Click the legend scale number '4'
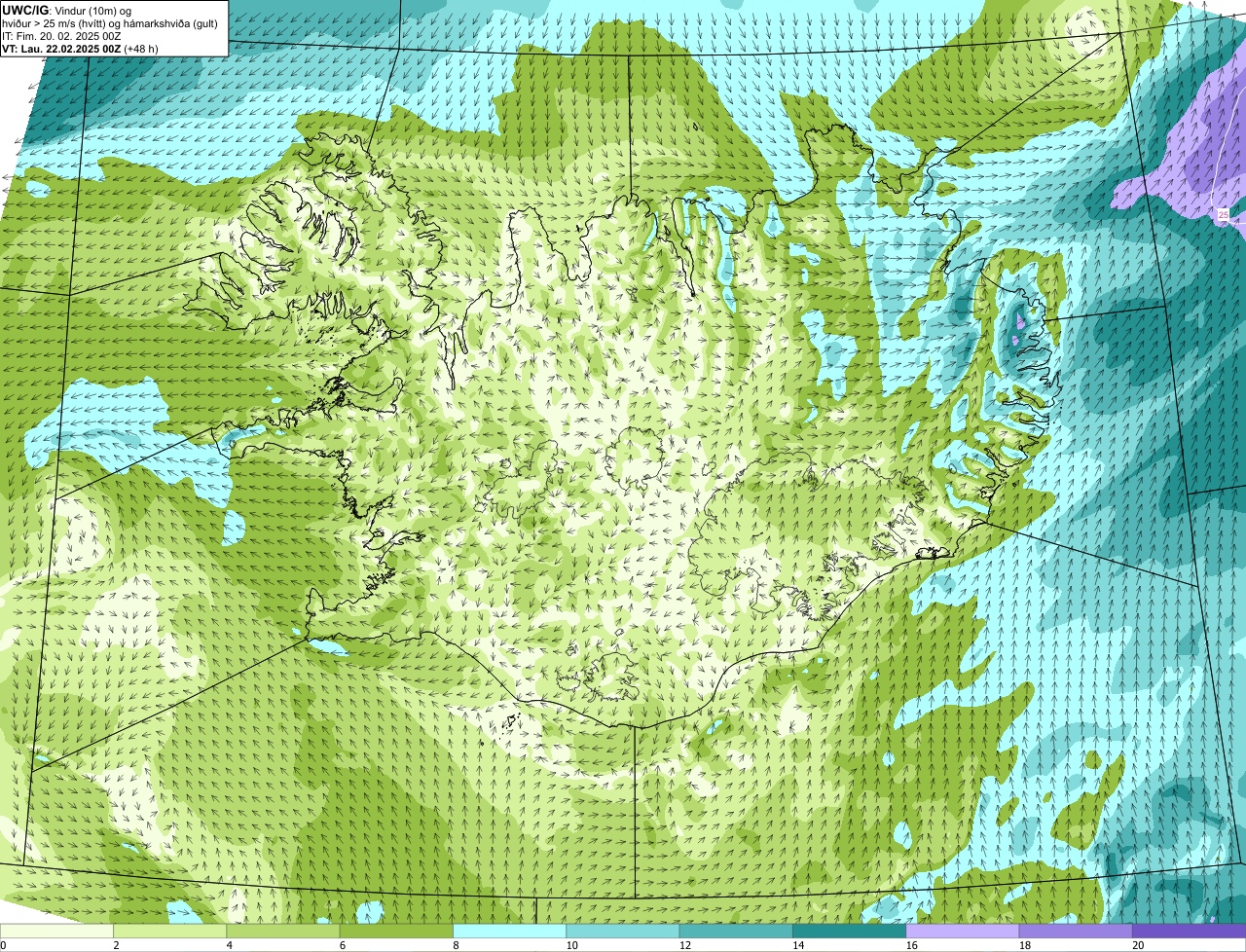1246x952 pixels. (229, 944)
